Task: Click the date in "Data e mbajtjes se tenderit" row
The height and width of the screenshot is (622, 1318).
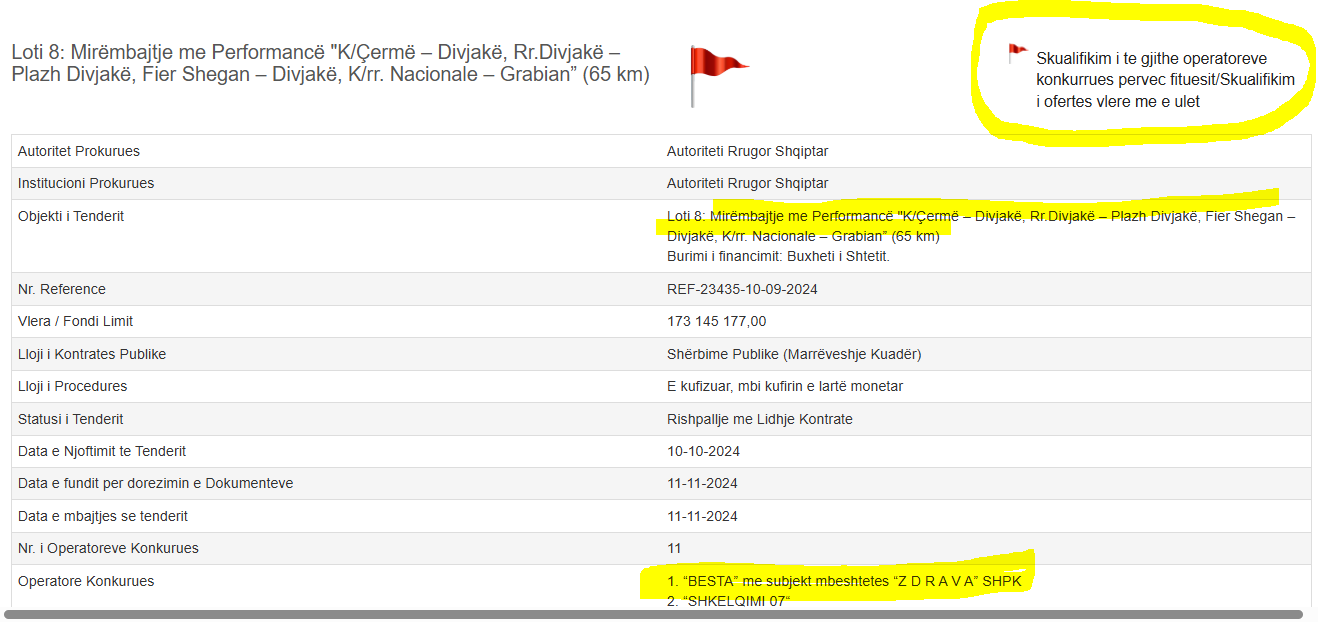Action: click(702, 516)
